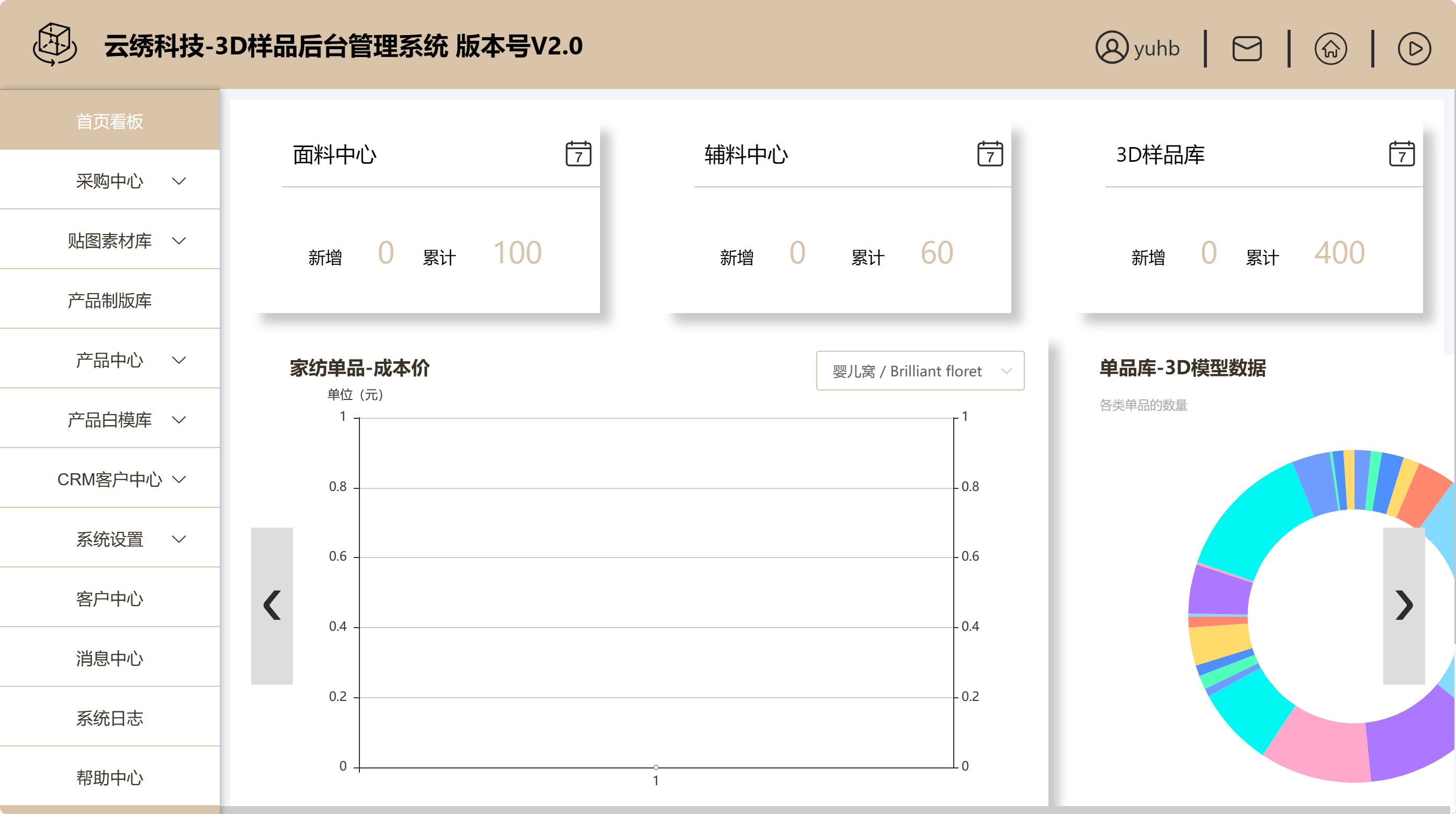Open calendar icon on 辅料中心 card
The image size is (1456, 814).
point(990,154)
